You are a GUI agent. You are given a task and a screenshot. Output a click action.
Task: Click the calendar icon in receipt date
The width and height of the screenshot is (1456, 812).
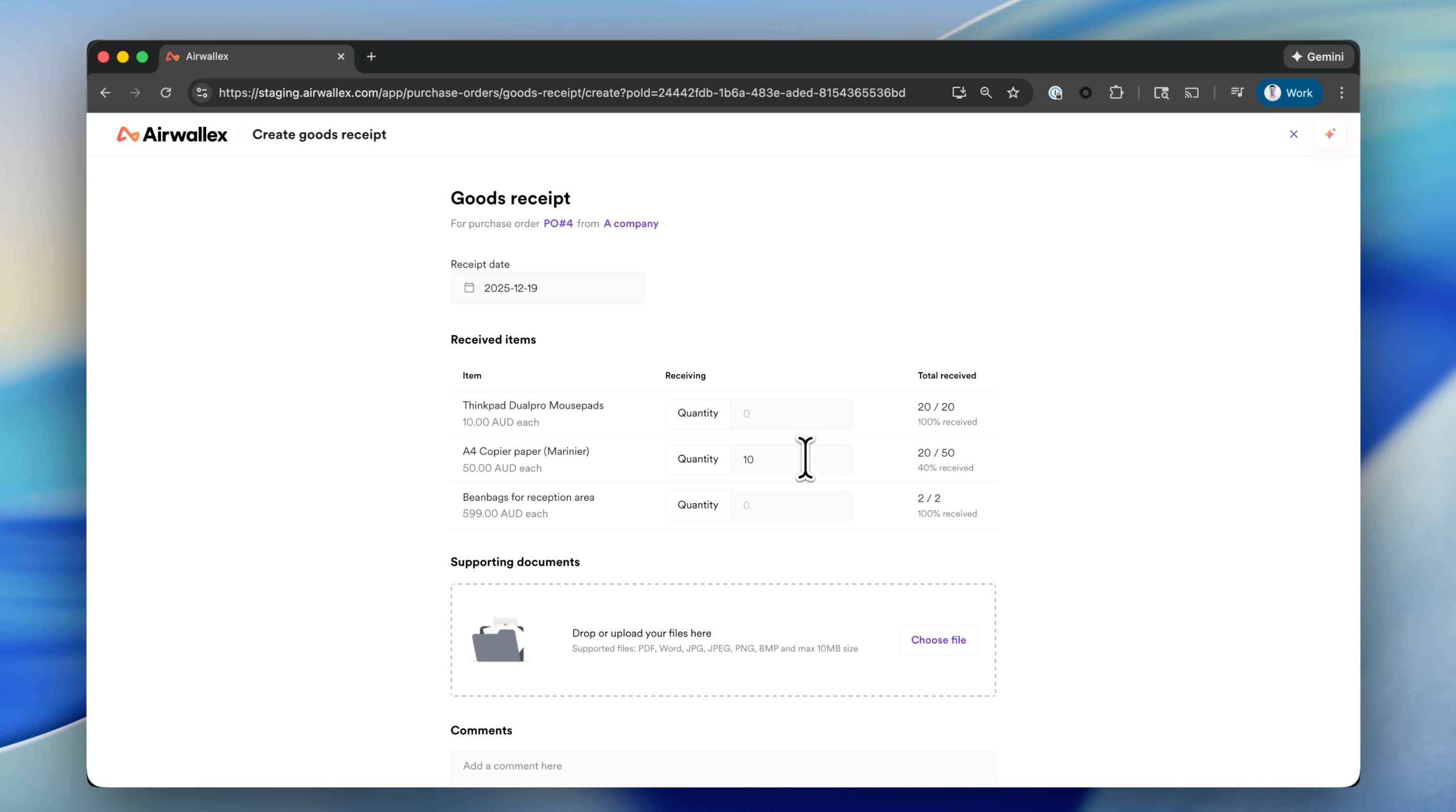coord(469,288)
